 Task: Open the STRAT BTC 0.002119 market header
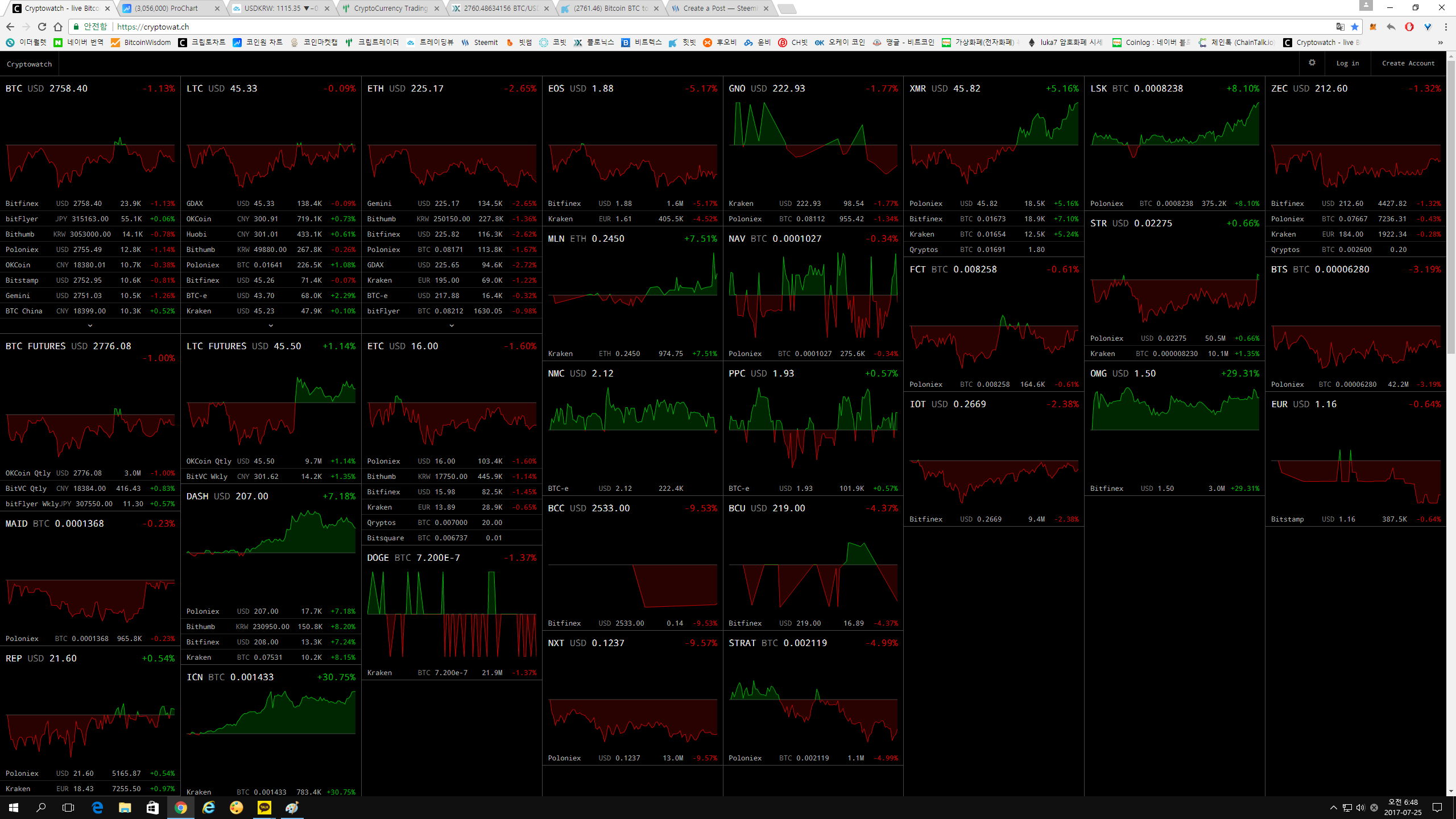click(813, 643)
